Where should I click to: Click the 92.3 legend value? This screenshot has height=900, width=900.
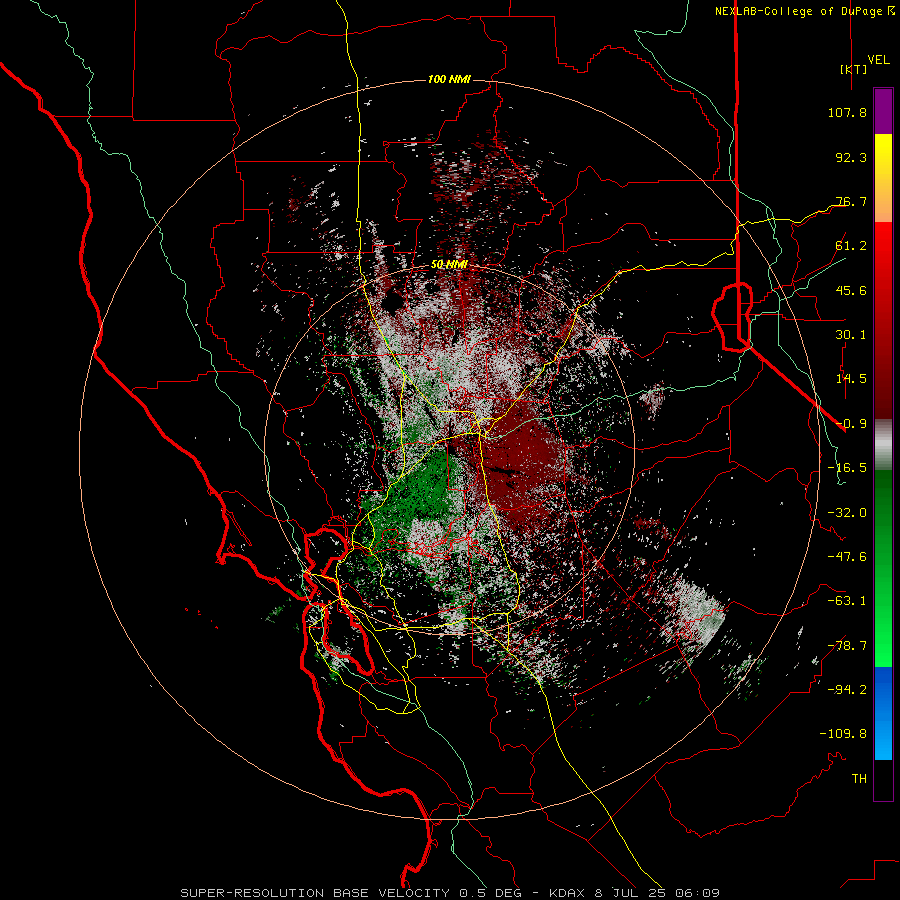[x=851, y=157]
